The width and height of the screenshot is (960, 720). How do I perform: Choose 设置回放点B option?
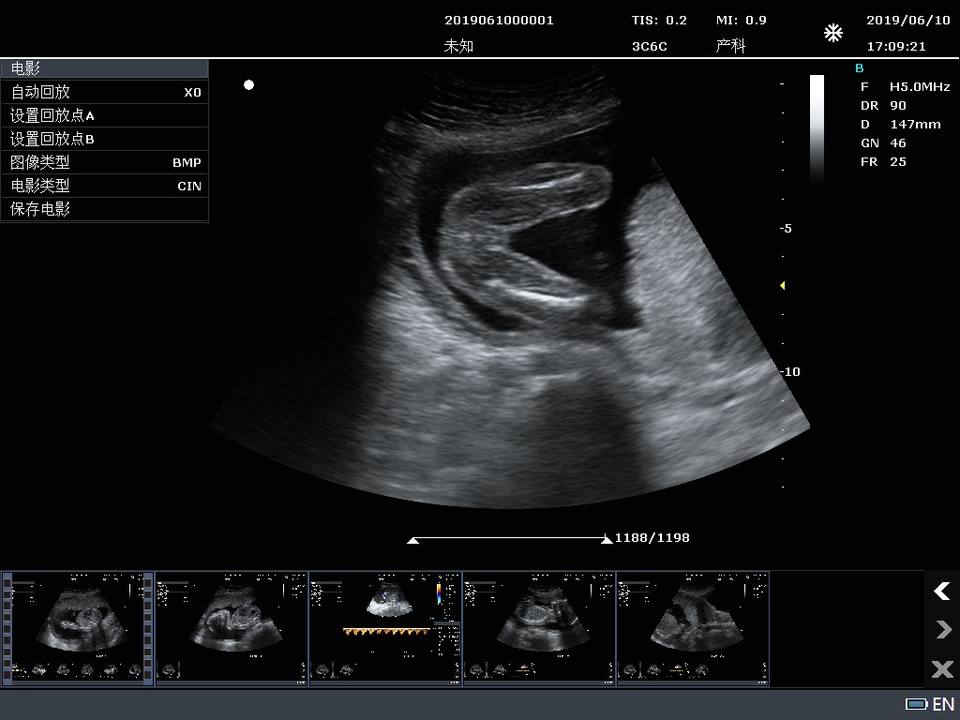[104, 139]
